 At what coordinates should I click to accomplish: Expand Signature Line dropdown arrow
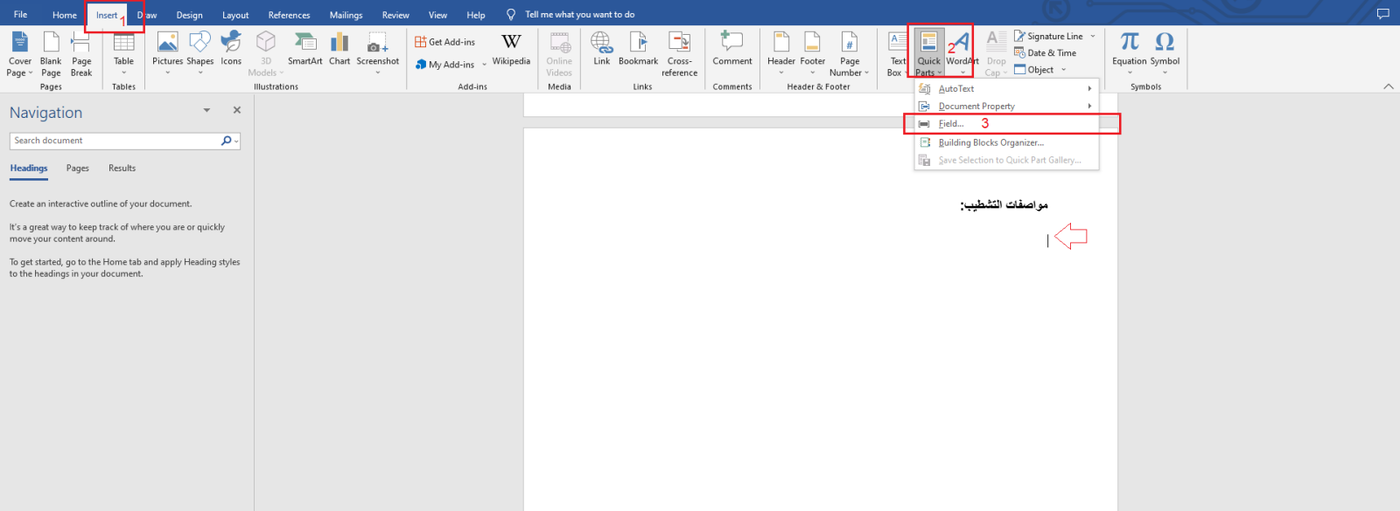(1093, 36)
